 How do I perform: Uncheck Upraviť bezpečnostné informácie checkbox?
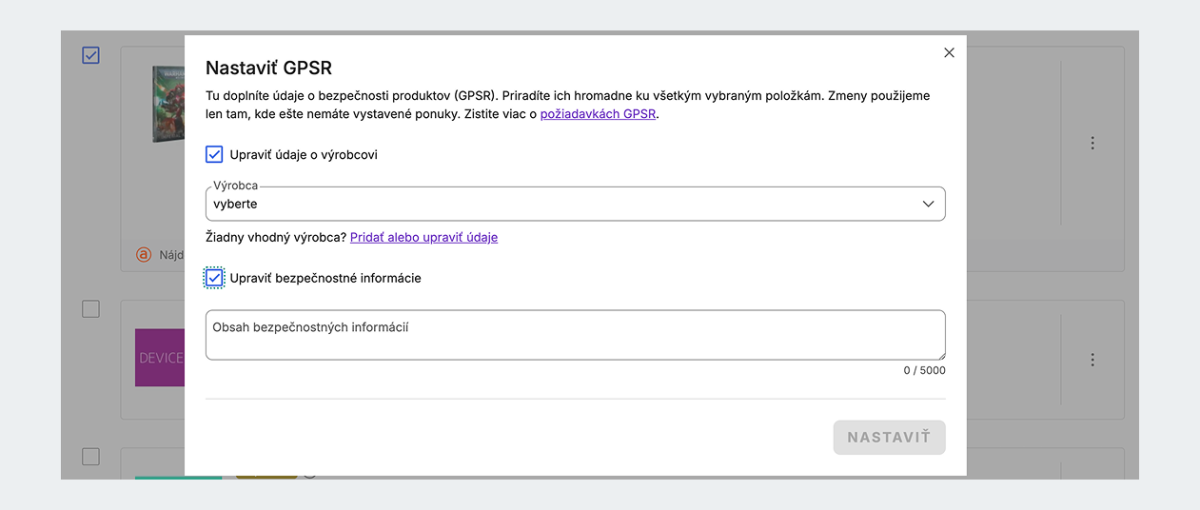(x=214, y=278)
